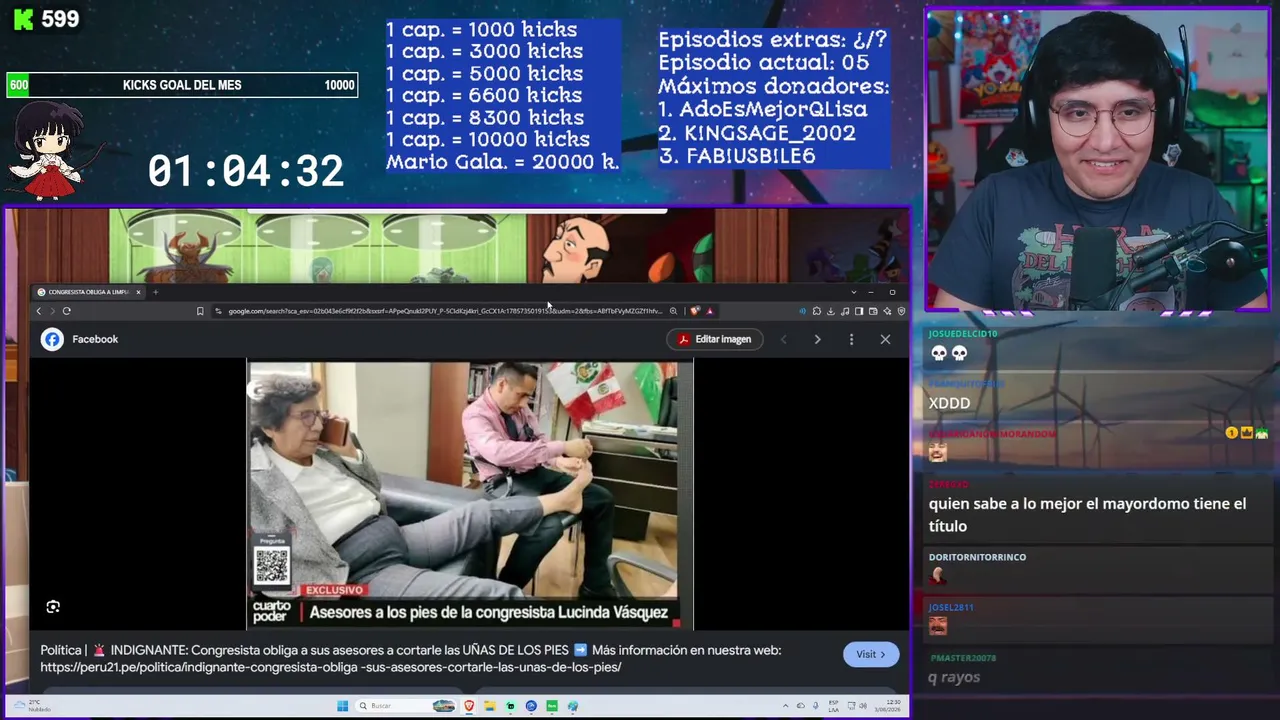Image resolution: width=1280 pixels, height=720 pixels.
Task: Click the media control music note icon
Action: pos(845,311)
